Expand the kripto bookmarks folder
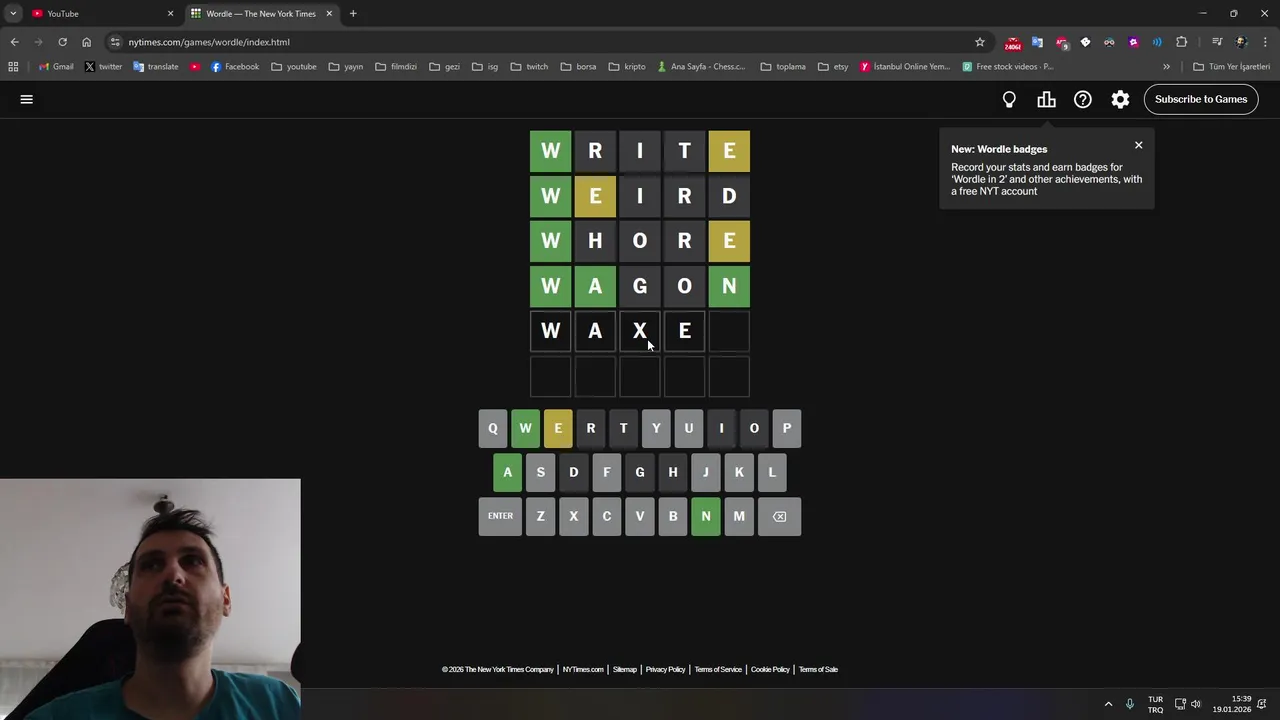1280x720 pixels. pos(627,67)
